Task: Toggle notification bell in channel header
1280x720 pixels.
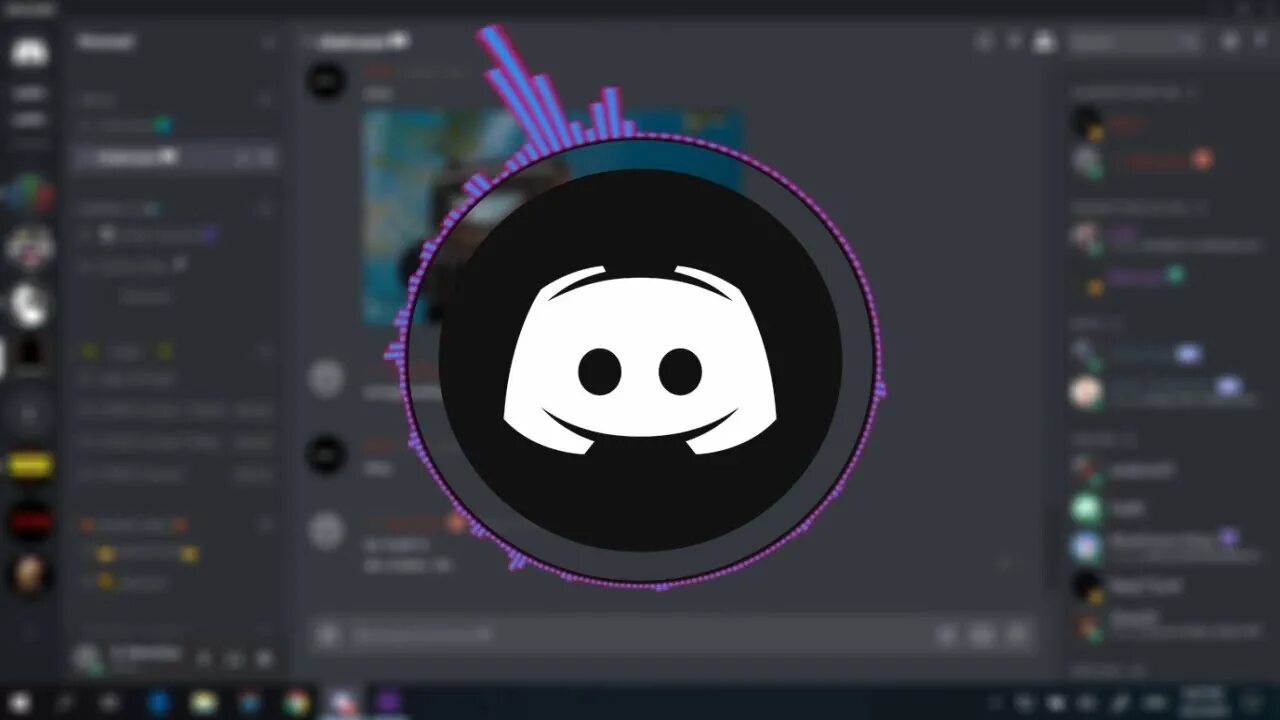Action: click(x=985, y=41)
